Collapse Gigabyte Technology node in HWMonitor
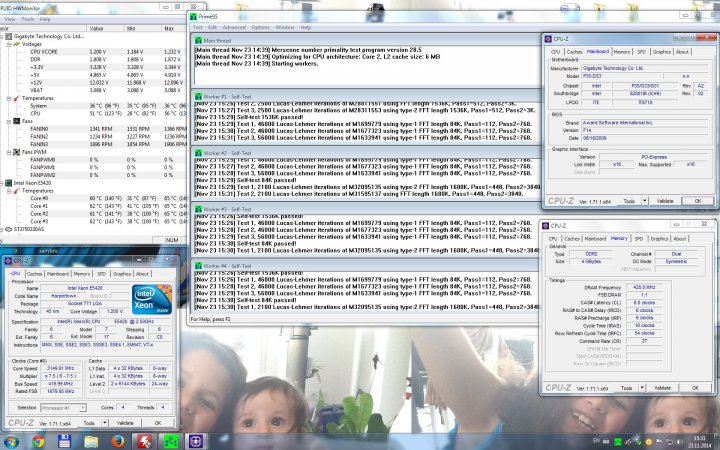This screenshot has height=450, width=720. click(x=2, y=36)
